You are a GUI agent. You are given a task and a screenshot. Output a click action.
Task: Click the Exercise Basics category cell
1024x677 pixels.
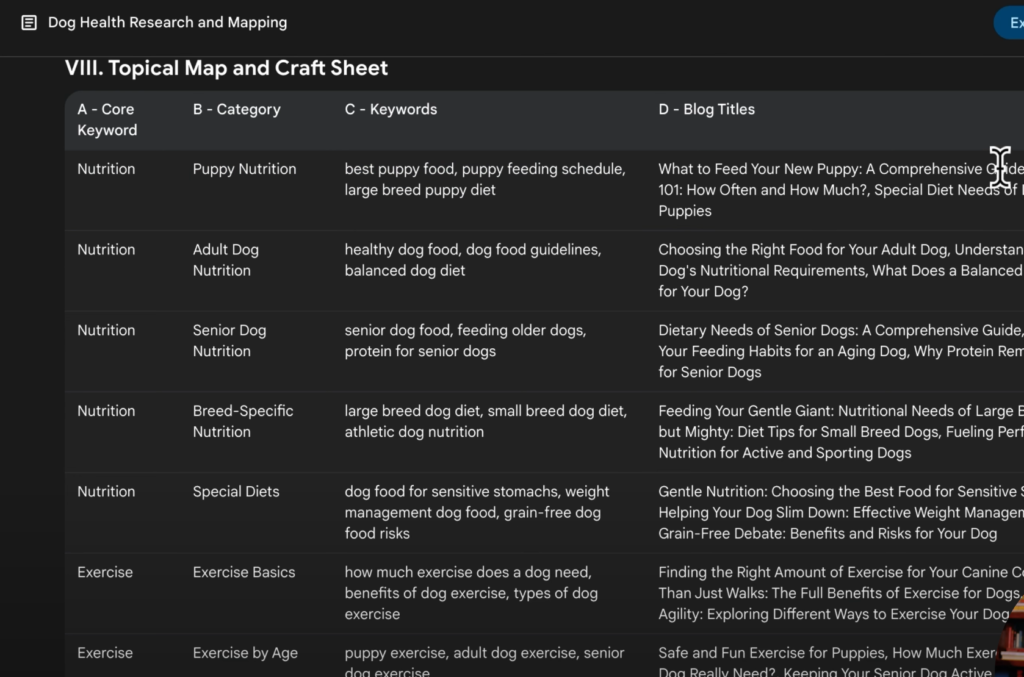244,572
